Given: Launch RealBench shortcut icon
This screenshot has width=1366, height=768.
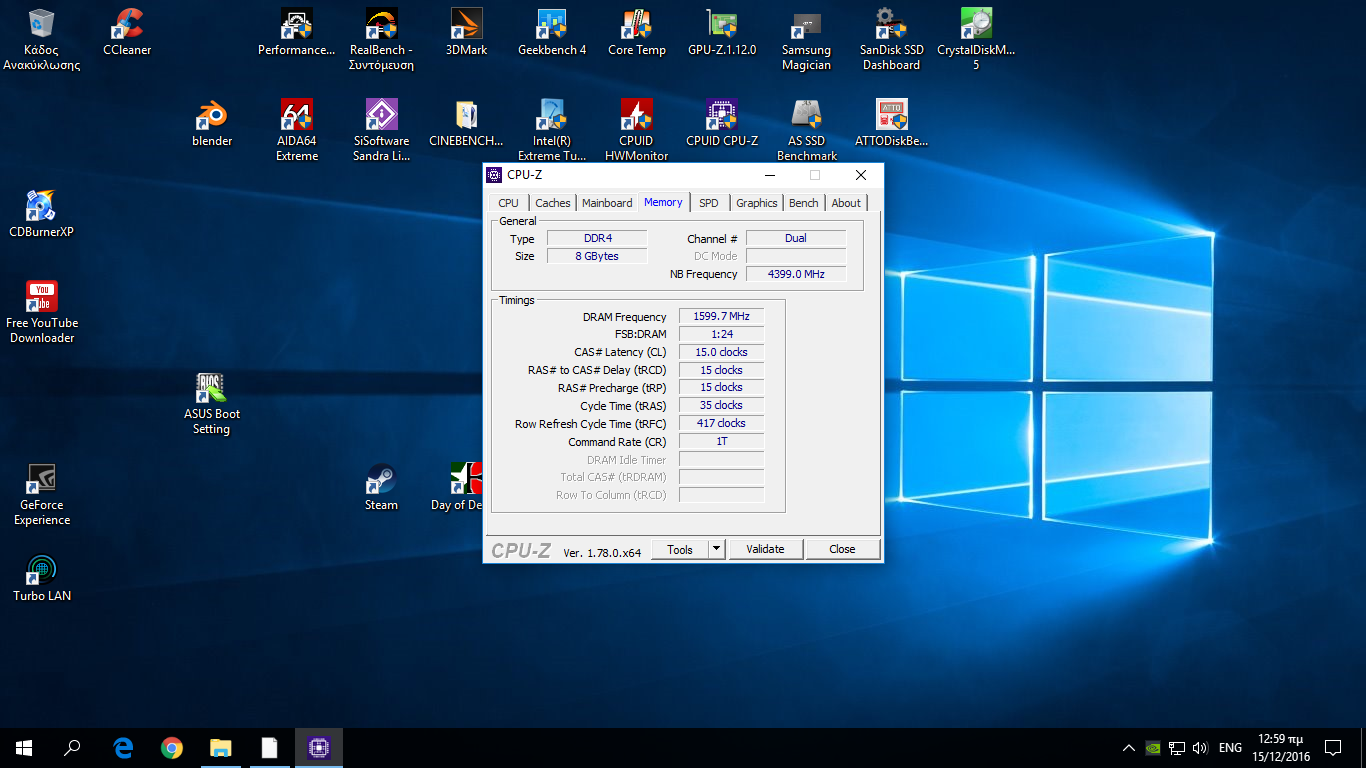Looking at the screenshot, I should (381, 40).
